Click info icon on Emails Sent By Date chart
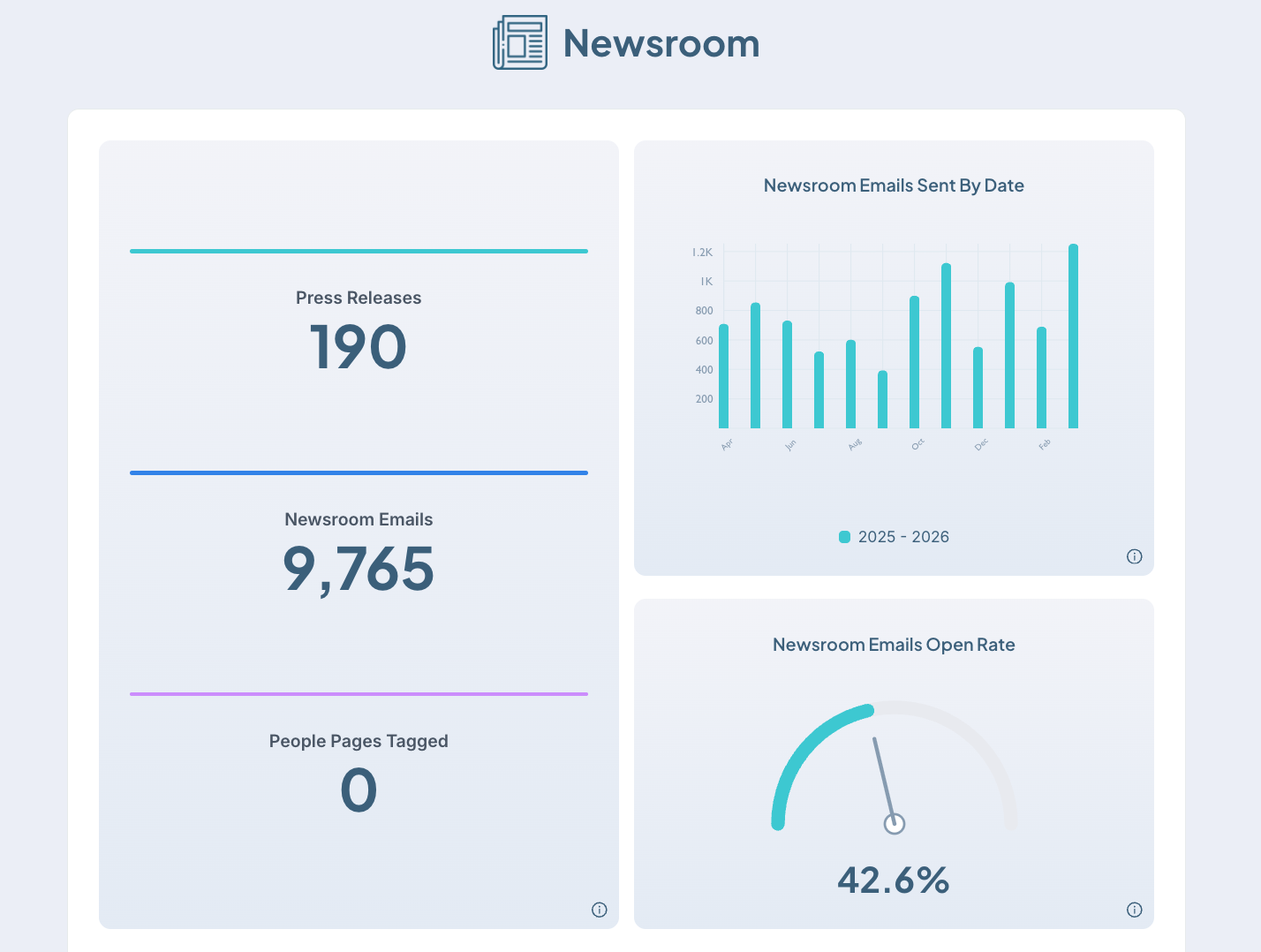Screen dimensions: 1261x952 point(1135,556)
